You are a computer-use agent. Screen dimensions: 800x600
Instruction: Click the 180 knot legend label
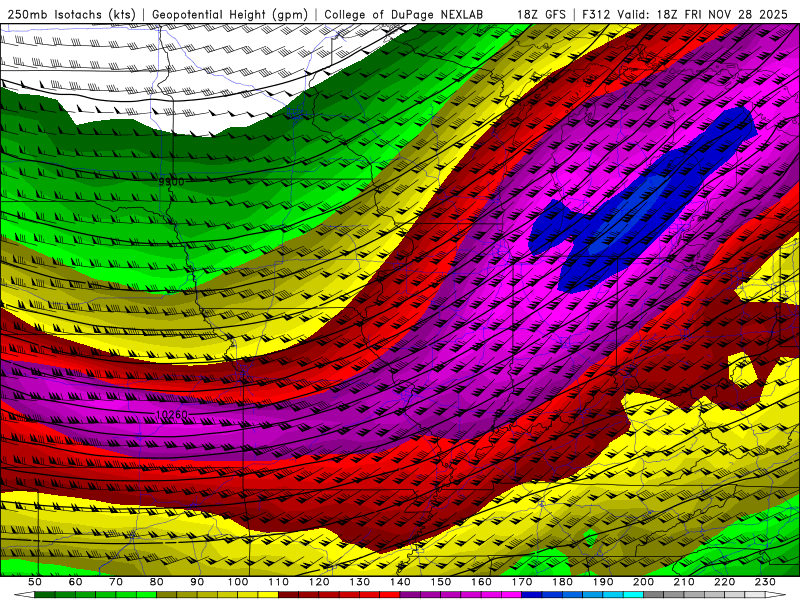coord(563,582)
